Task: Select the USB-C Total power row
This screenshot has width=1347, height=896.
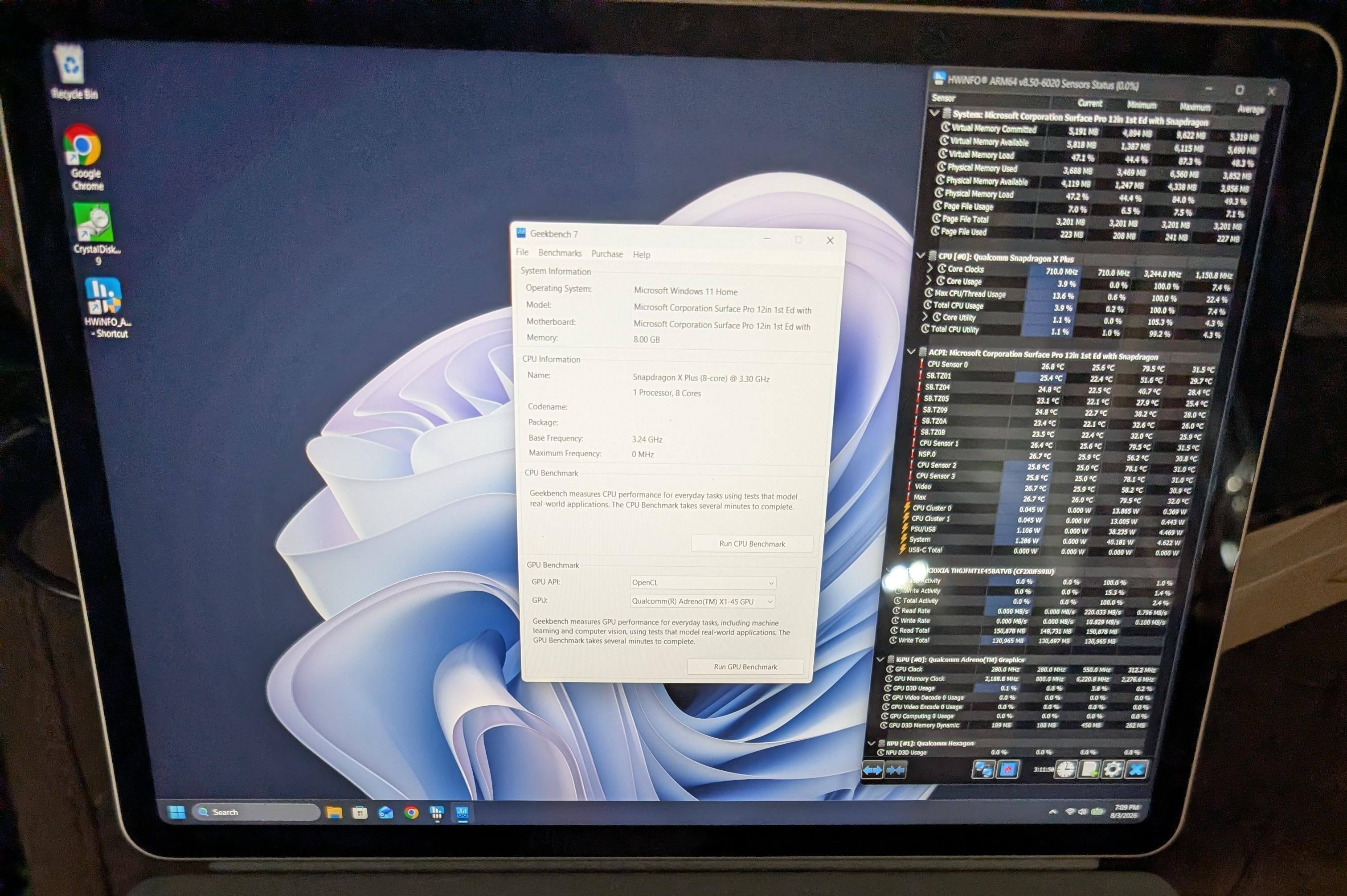Action: 1039,551
